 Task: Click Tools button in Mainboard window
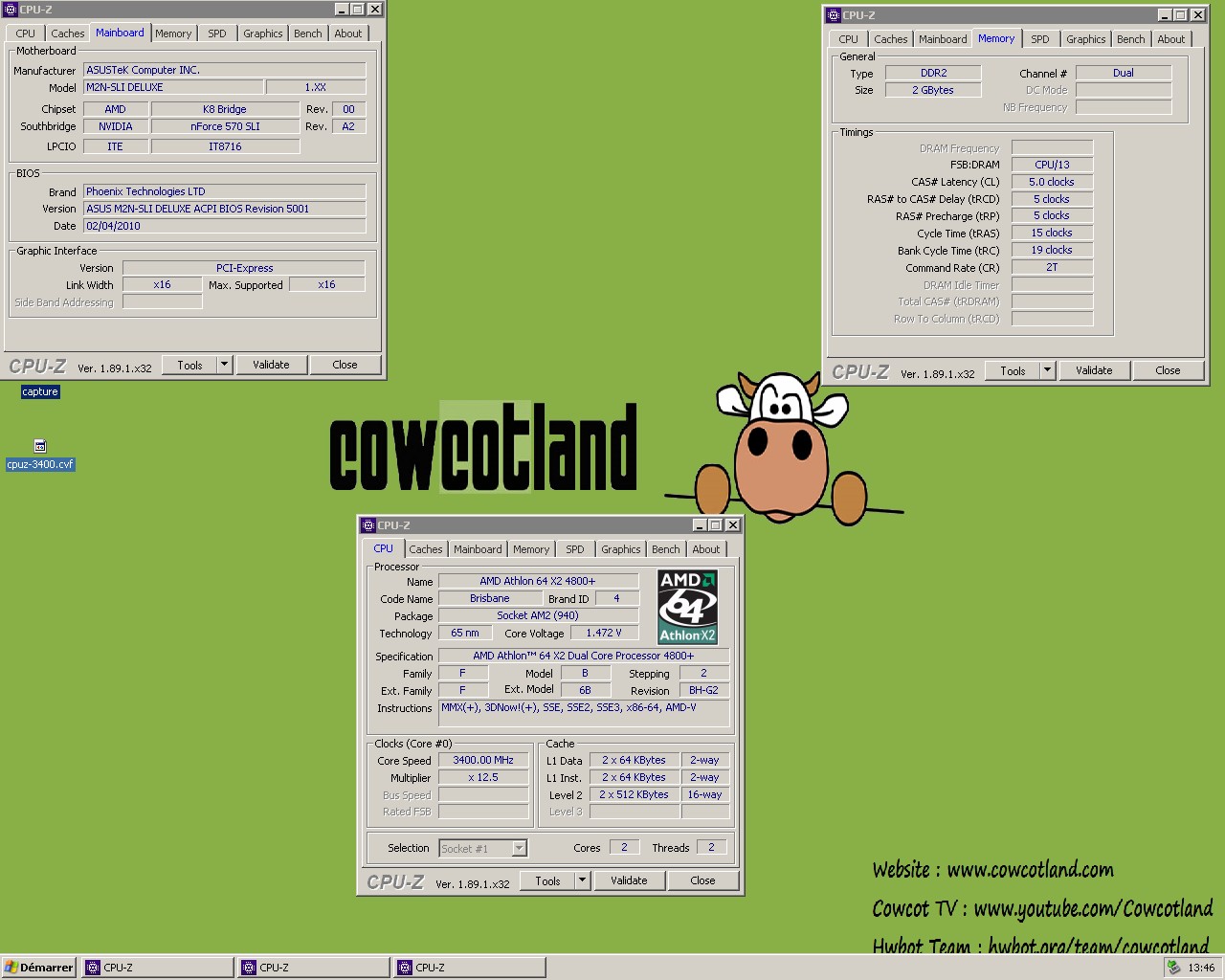189,365
